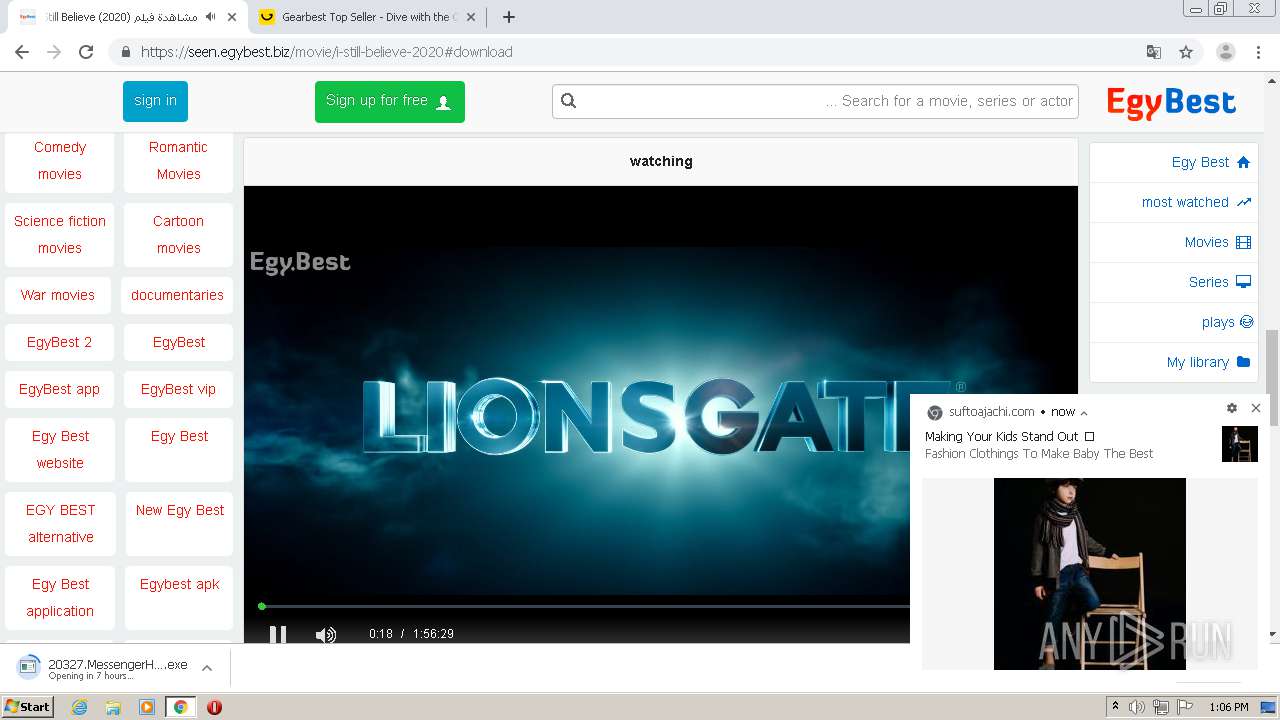Open Romantic Movies category
The width and height of the screenshot is (1280, 720).
(x=179, y=160)
